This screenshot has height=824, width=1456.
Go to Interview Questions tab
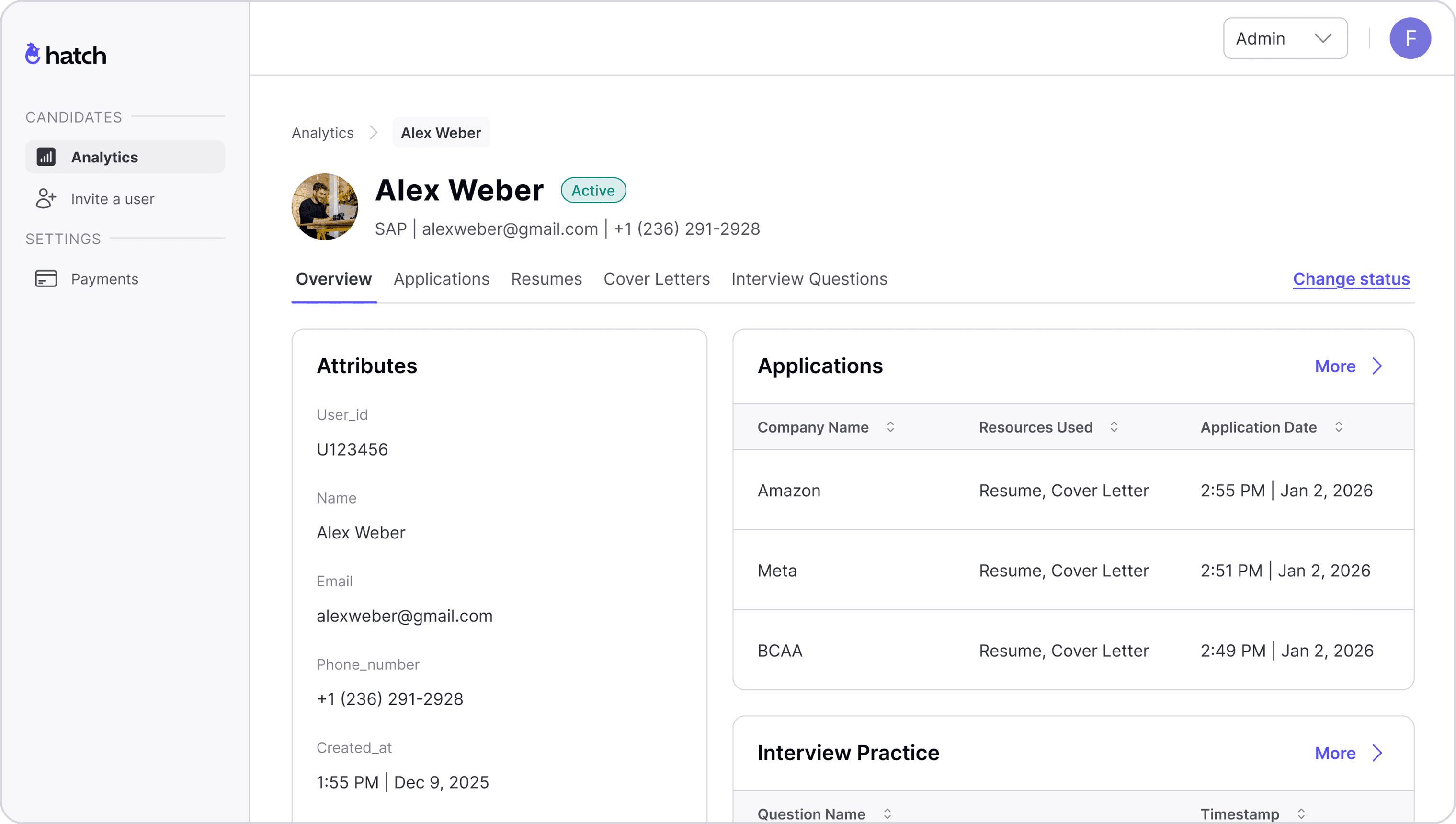[809, 279]
